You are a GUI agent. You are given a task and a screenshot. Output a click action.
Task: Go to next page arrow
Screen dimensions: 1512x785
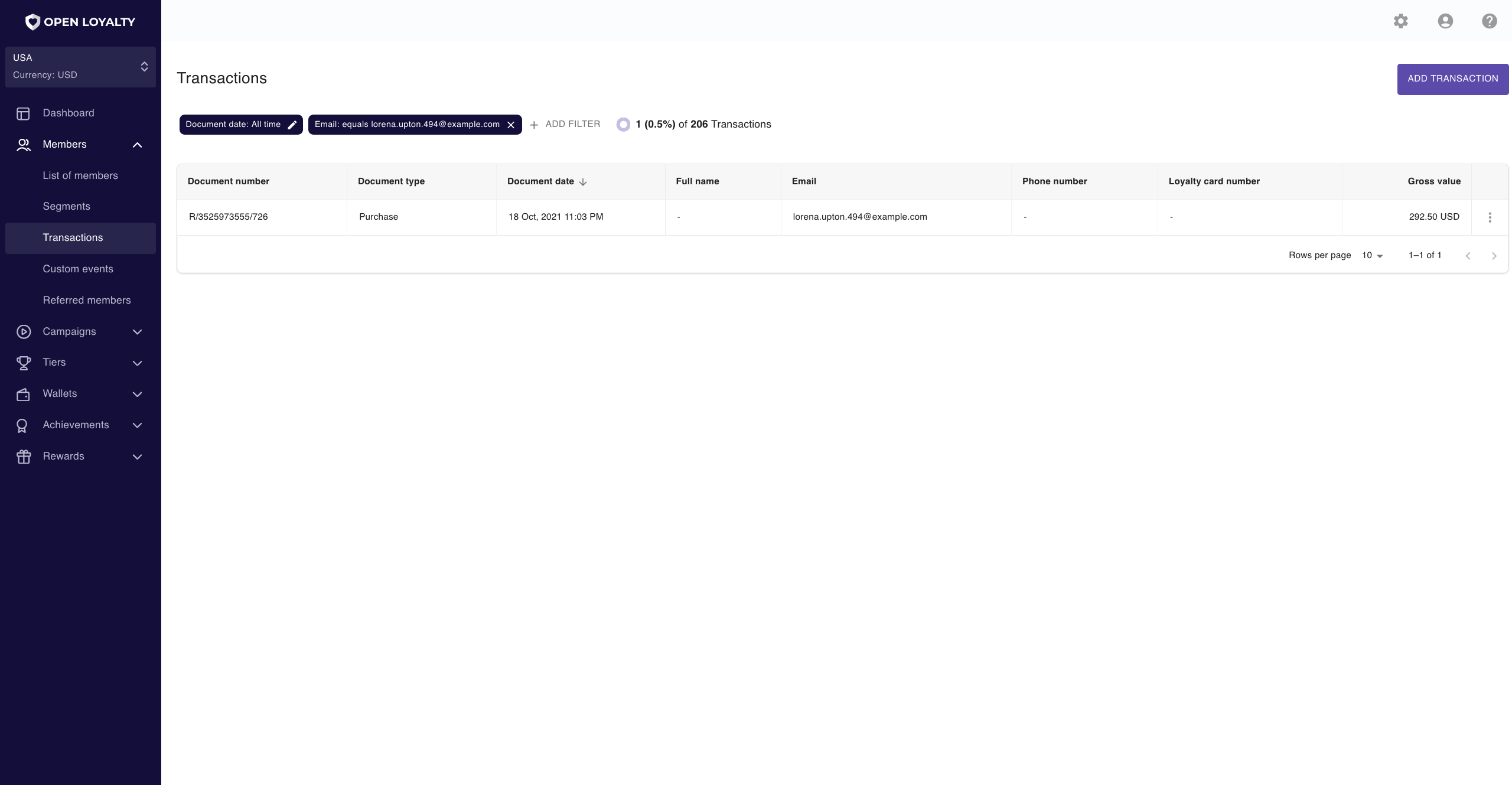[1494, 256]
